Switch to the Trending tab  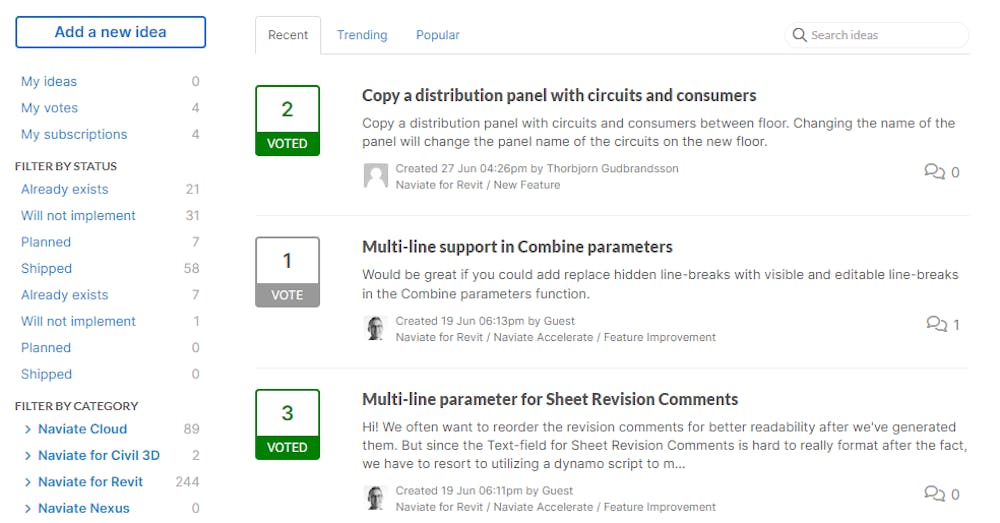[x=362, y=35]
